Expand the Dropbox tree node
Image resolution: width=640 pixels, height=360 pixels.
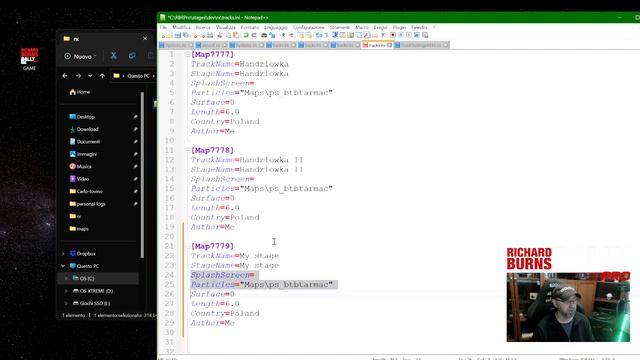[x=63, y=253]
